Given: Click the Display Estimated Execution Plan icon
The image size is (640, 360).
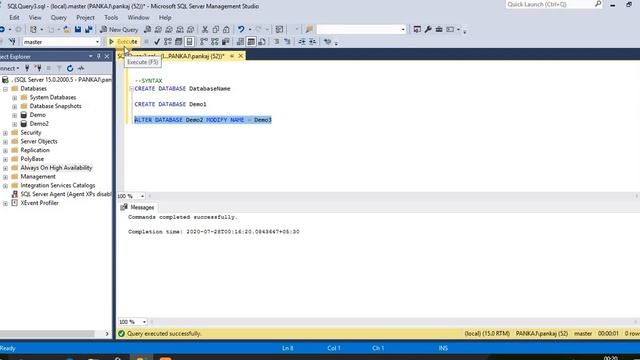Looking at the screenshot, I should (168, 42).
